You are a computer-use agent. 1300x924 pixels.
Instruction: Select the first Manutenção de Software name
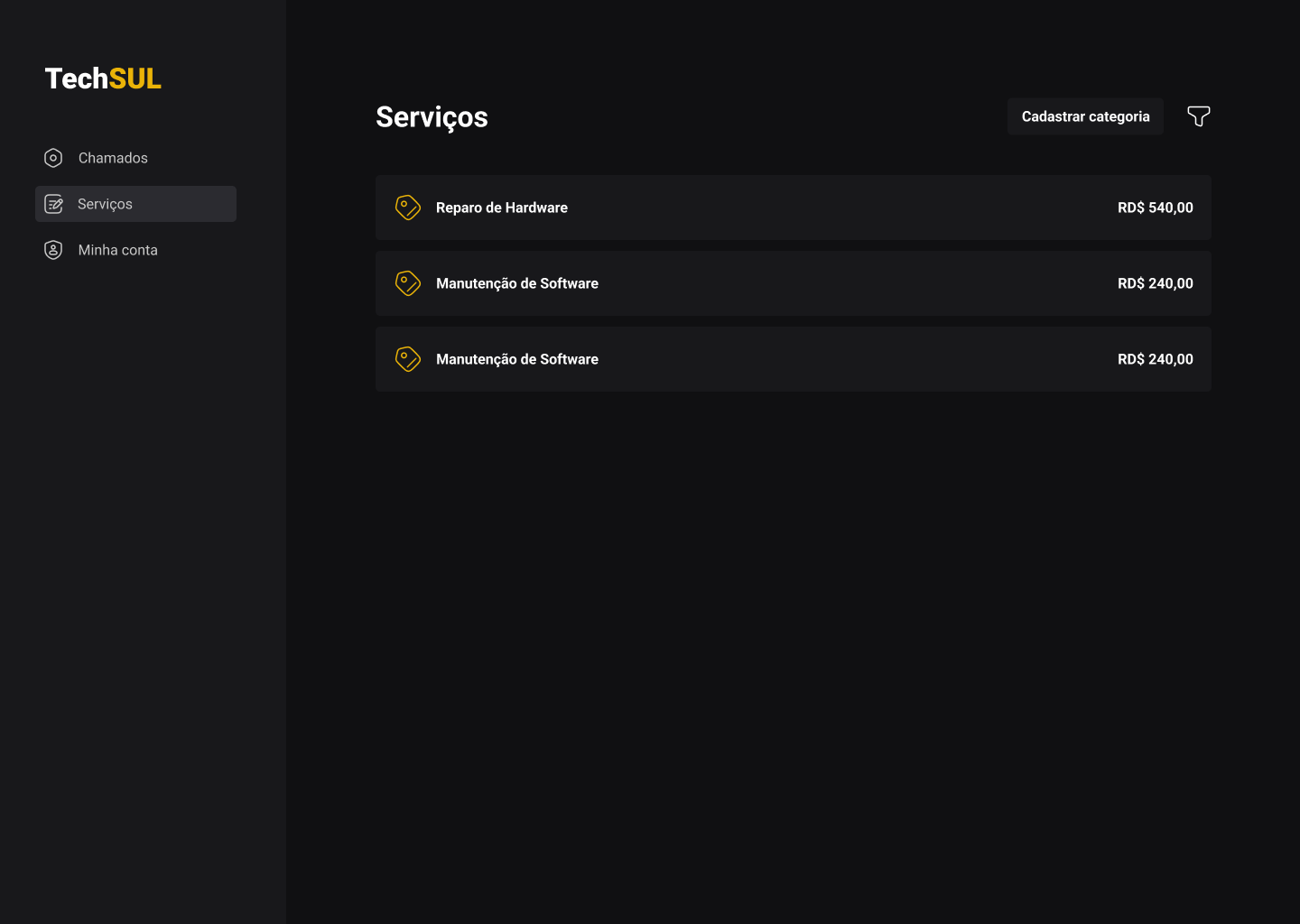517,283
